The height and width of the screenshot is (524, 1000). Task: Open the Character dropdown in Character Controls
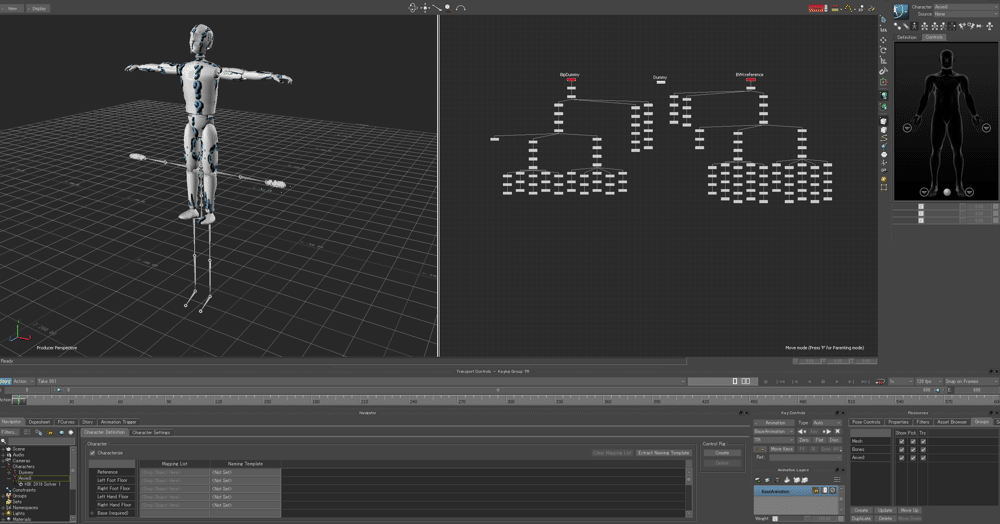(966, 7)
